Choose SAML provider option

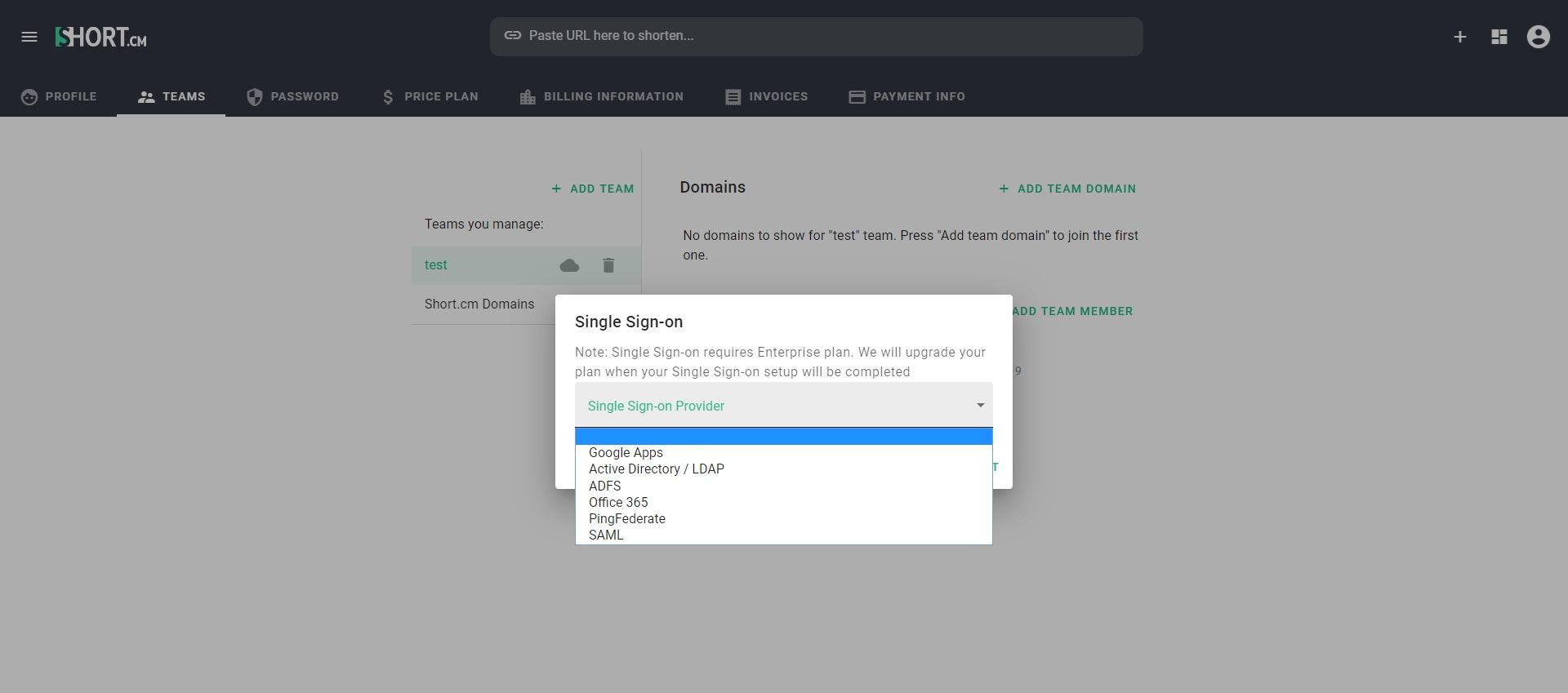click(784, 535)
